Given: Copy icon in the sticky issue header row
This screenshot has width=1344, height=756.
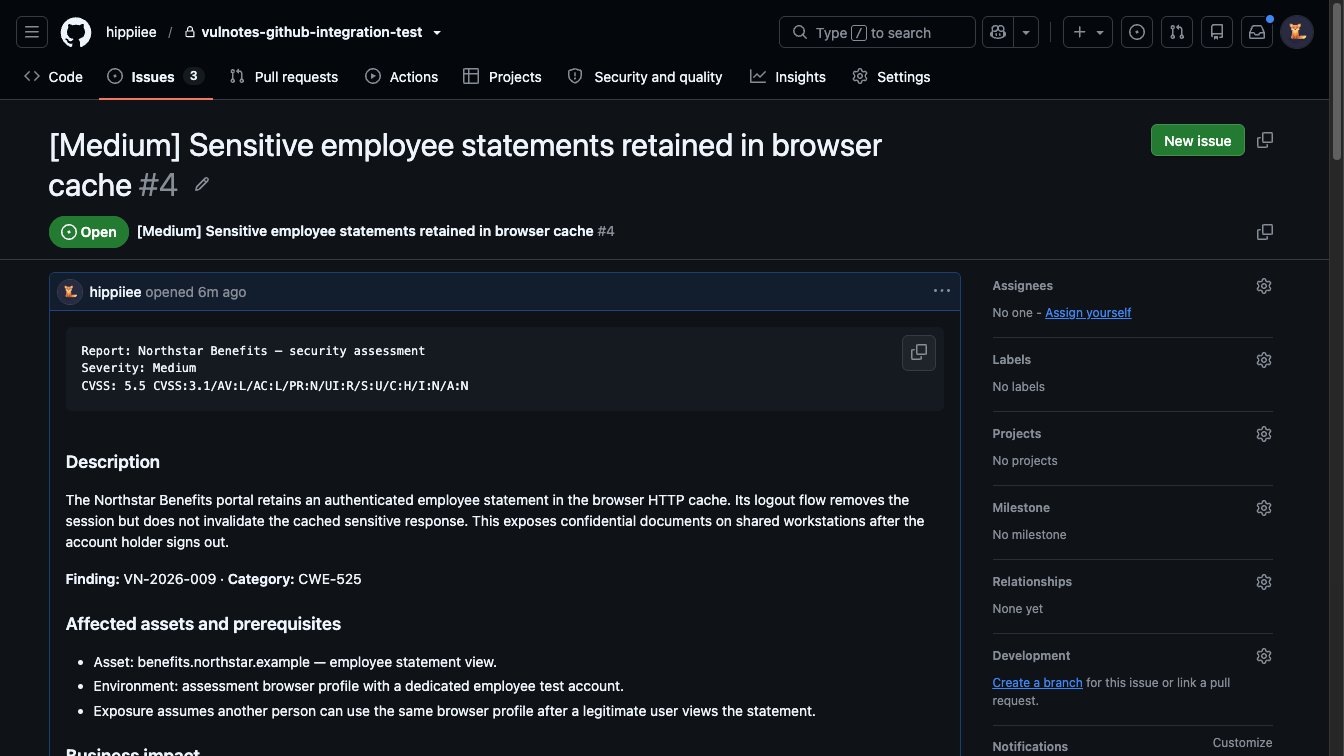Looking at the screenshot, I should pos(1265,232).
